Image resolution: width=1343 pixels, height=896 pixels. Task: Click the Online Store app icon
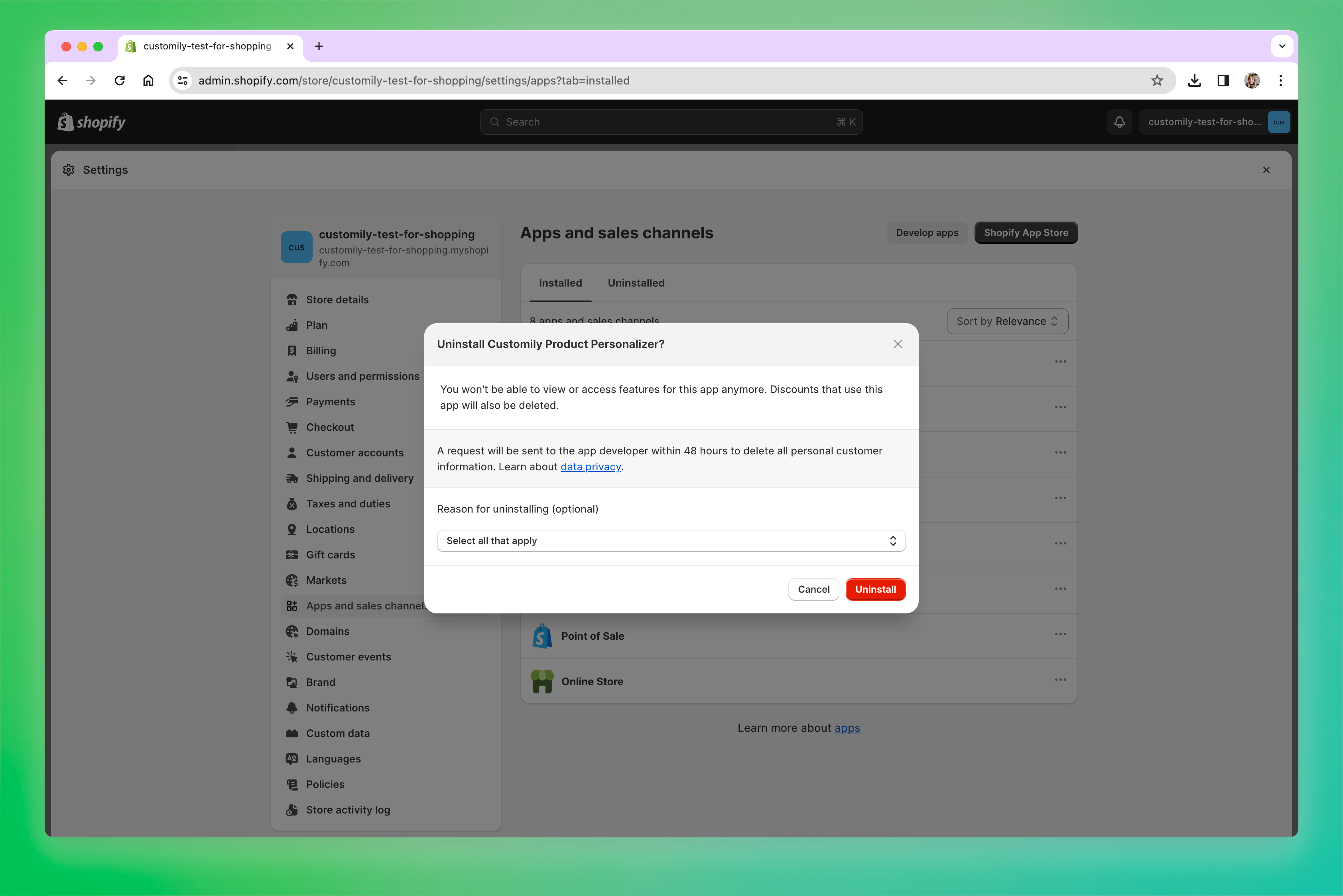[x=542, y=681]
